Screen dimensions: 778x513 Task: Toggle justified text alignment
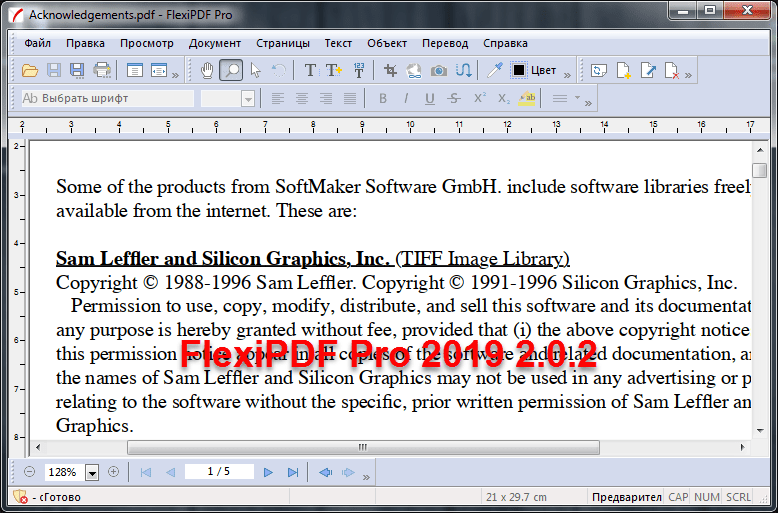[350, 98]
